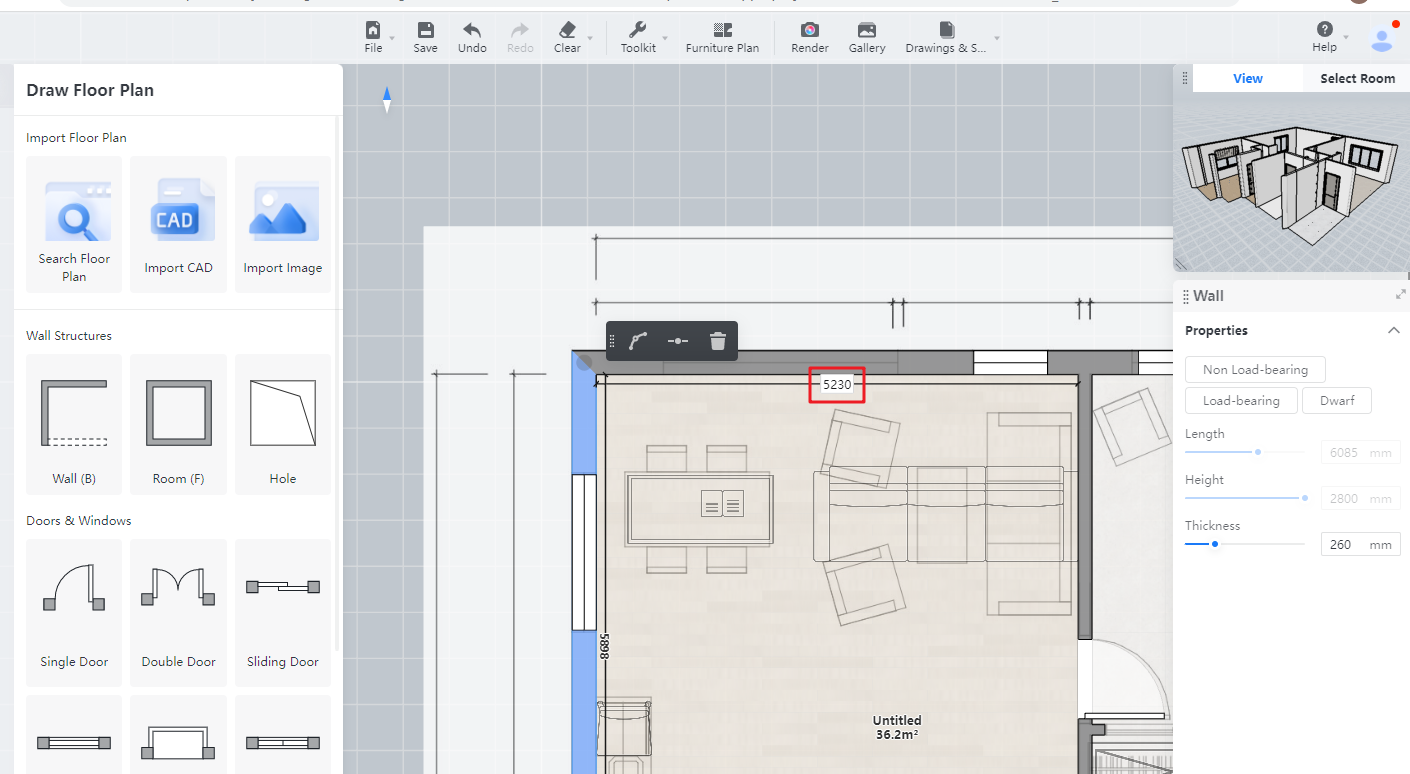Viewport: 1410px width, 774px height.
Task: Open the Gallery icon
Action: point(866,37)
